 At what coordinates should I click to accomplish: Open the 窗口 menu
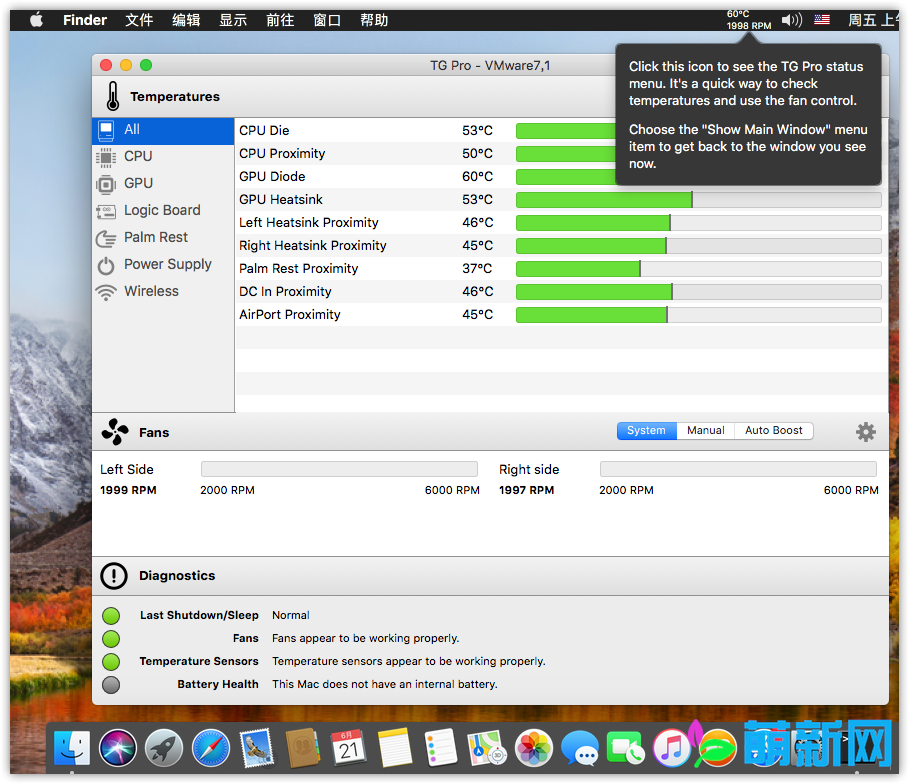tap(327, 20)
